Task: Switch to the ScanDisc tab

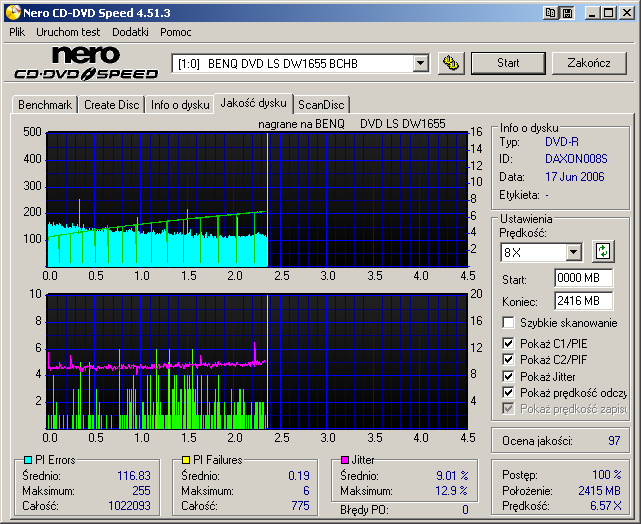Action: tap(321, 105)
